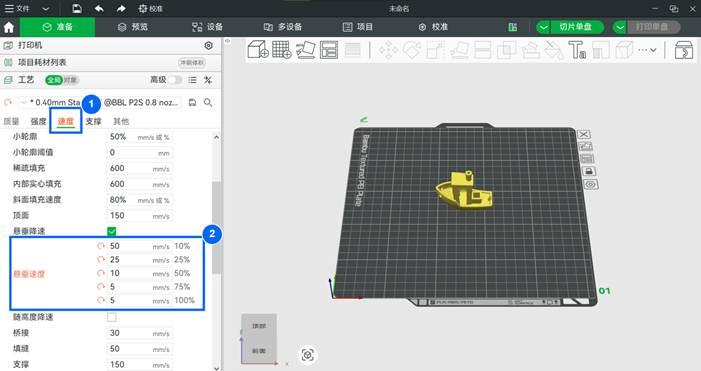The width and height of the screenshot is (701, 371).
Task: Open the 校准 tab in top bar
Action: 433,27
